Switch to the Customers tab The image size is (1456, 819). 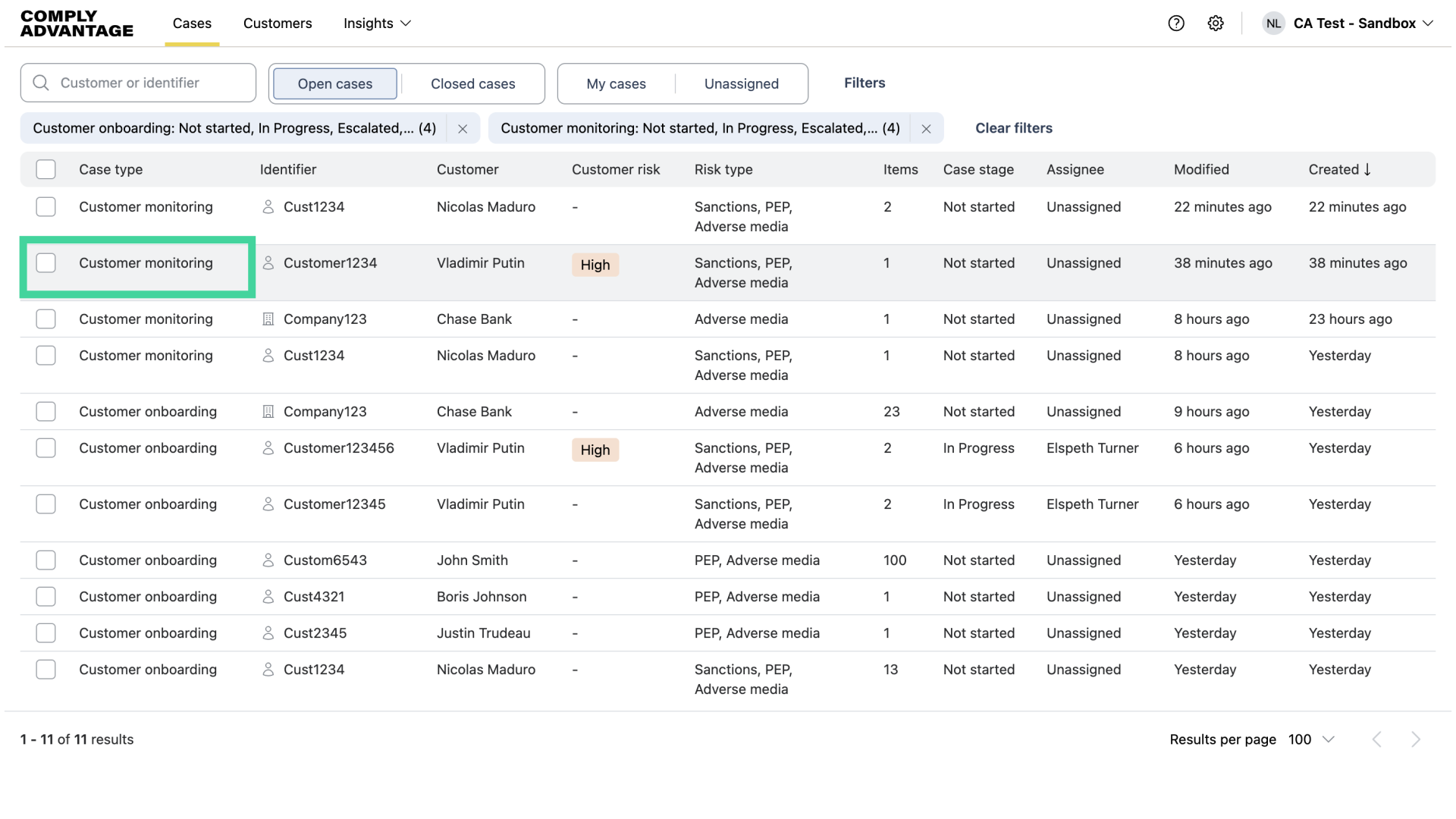click(278, 24)
